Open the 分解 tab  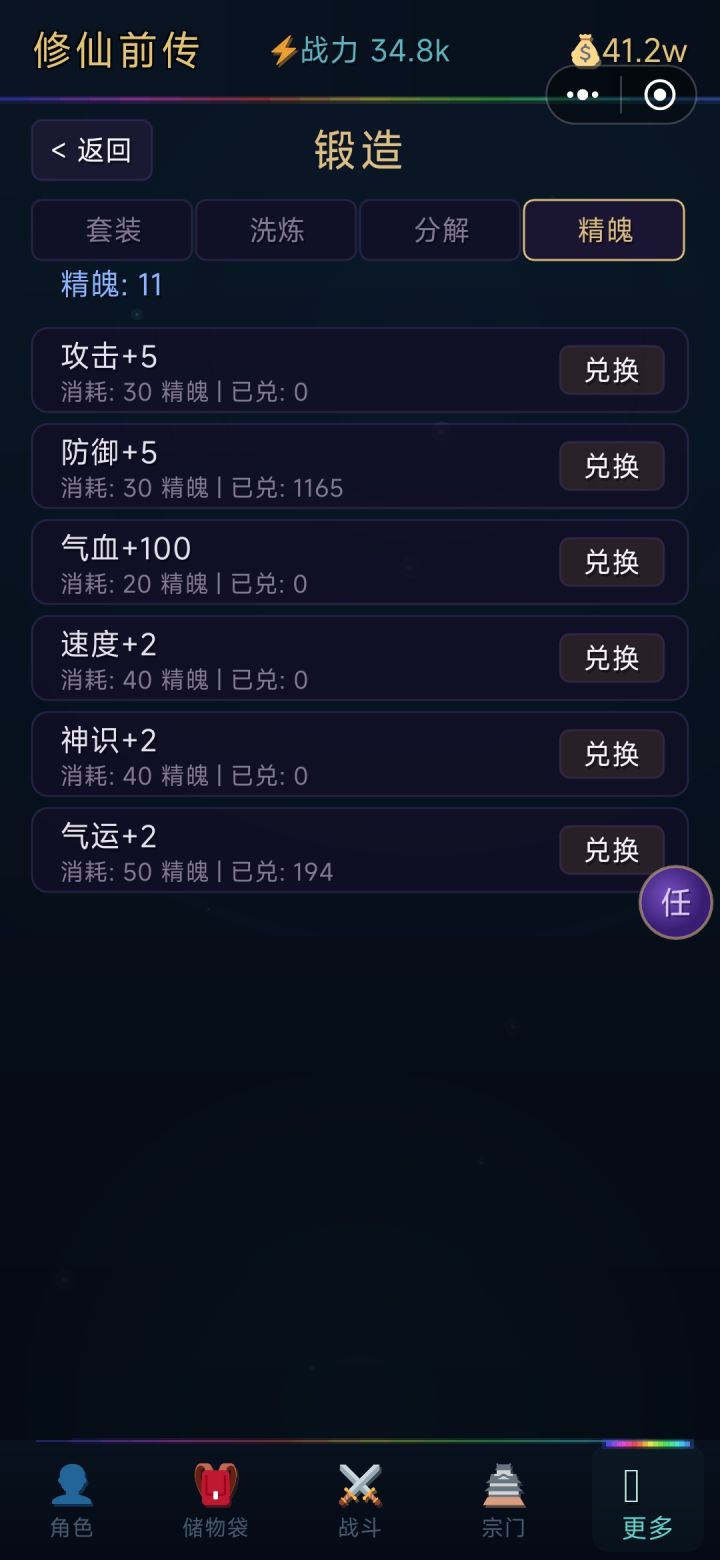(440, 230)
